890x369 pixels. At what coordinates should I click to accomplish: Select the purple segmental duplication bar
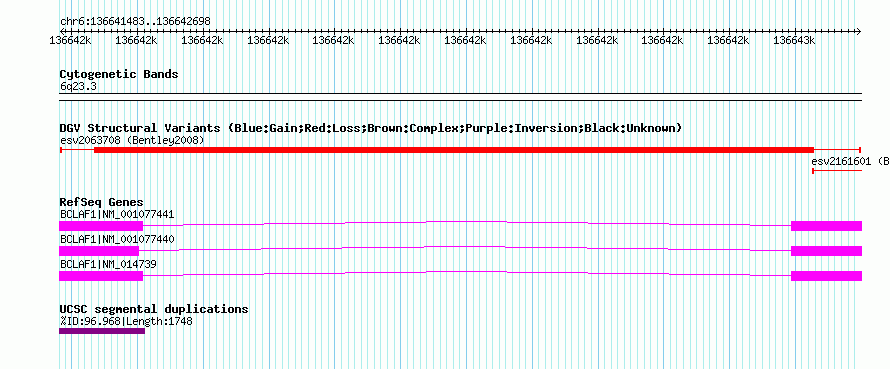coord(102,331)
